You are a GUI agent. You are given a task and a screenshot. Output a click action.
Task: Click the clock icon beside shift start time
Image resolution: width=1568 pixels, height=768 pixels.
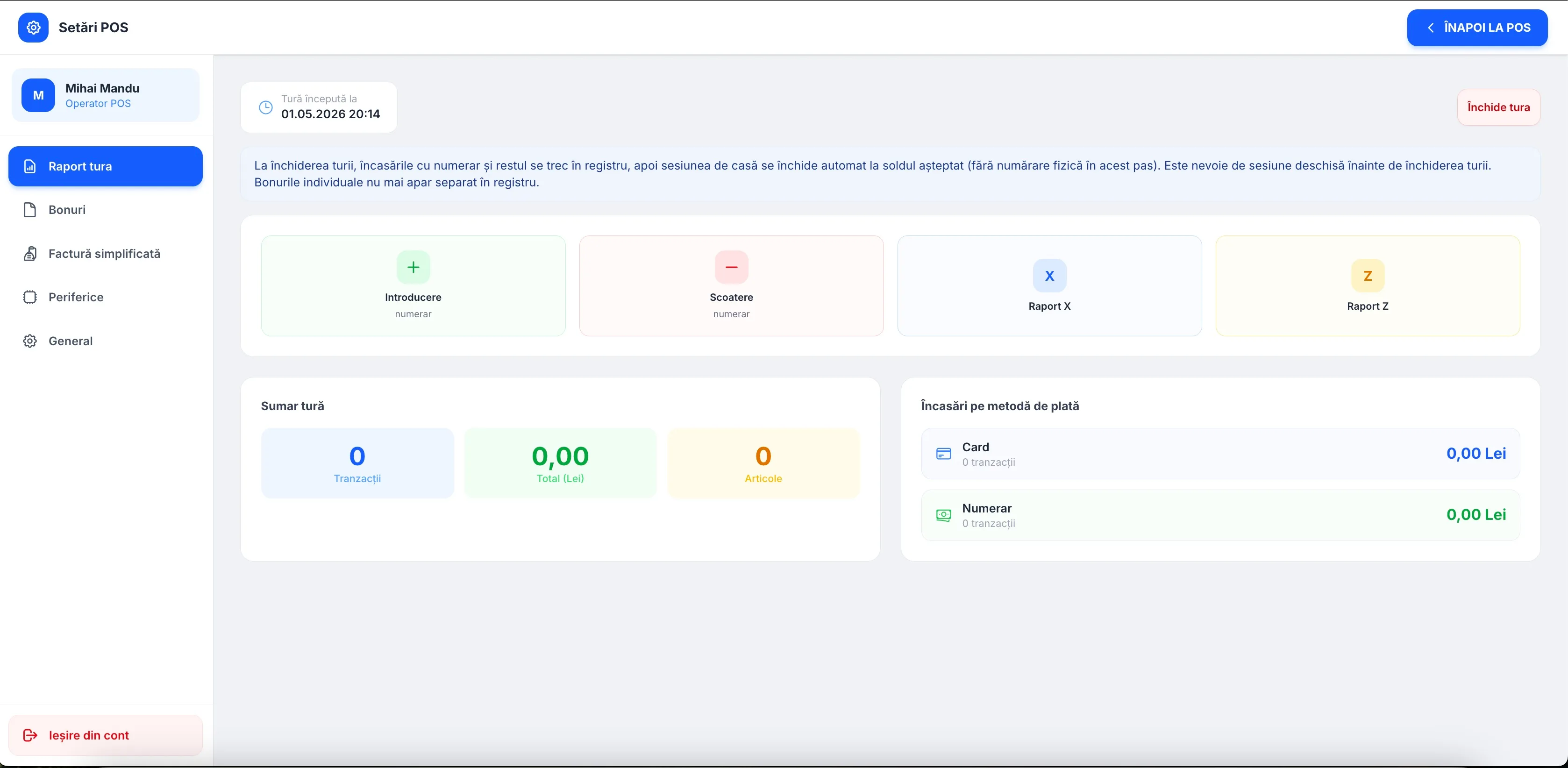pos(266,107)
